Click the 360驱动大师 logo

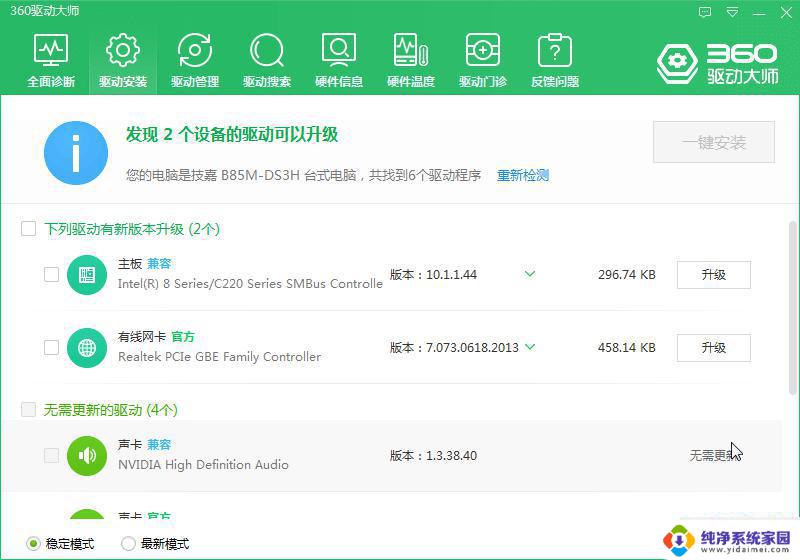pyautogui.click(x=717, y=64)
